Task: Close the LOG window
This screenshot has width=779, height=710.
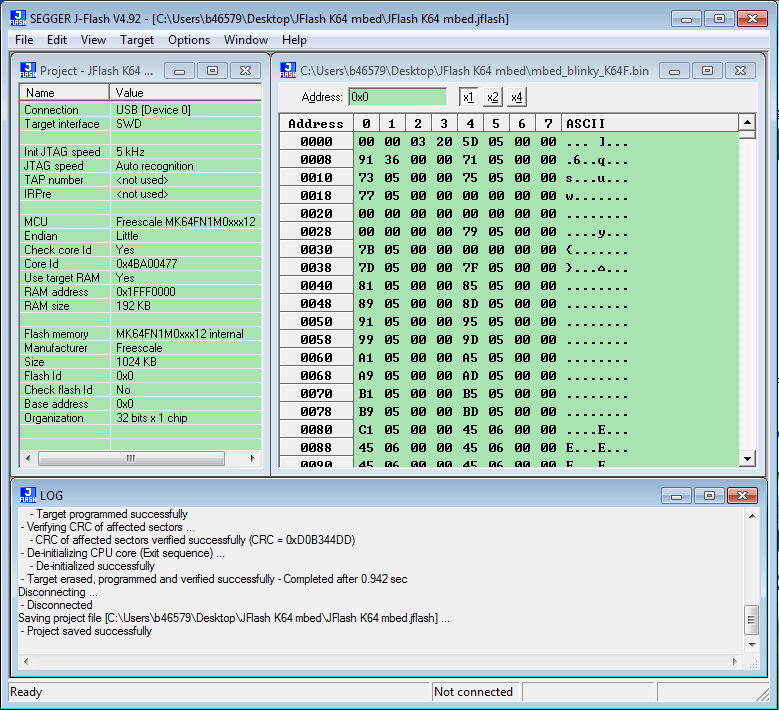Action: click(742, 496)
